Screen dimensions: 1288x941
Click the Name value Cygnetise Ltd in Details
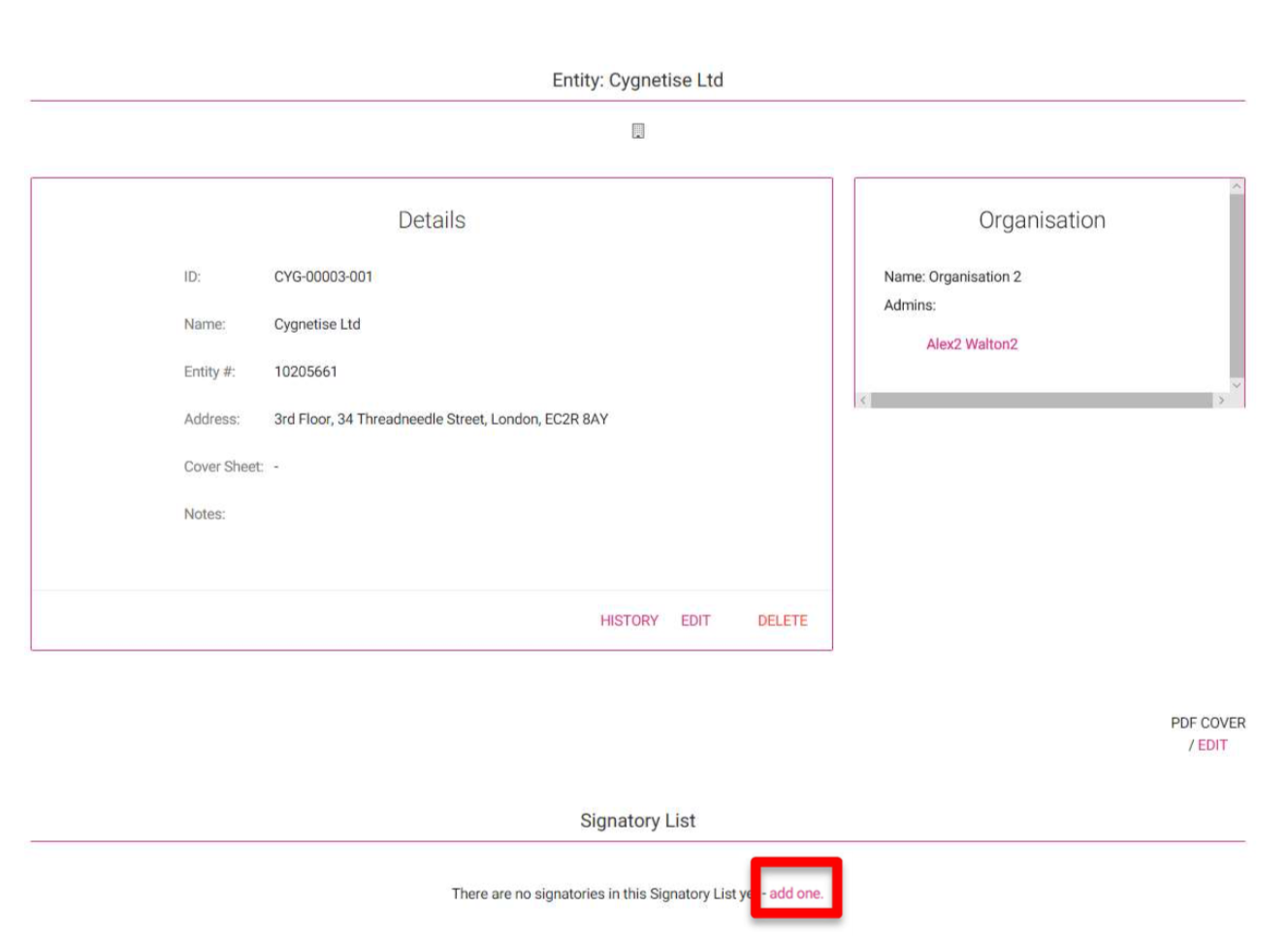[x=317, y=324]
